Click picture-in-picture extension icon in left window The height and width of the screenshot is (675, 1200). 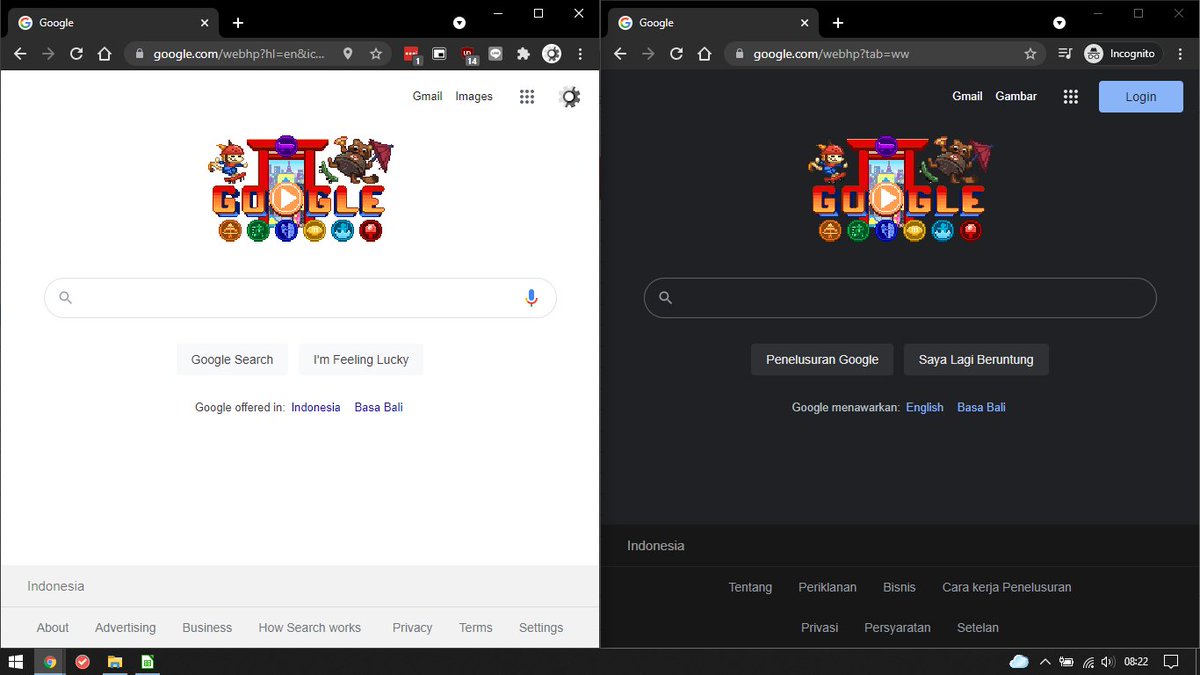click(x=439, y=54)
